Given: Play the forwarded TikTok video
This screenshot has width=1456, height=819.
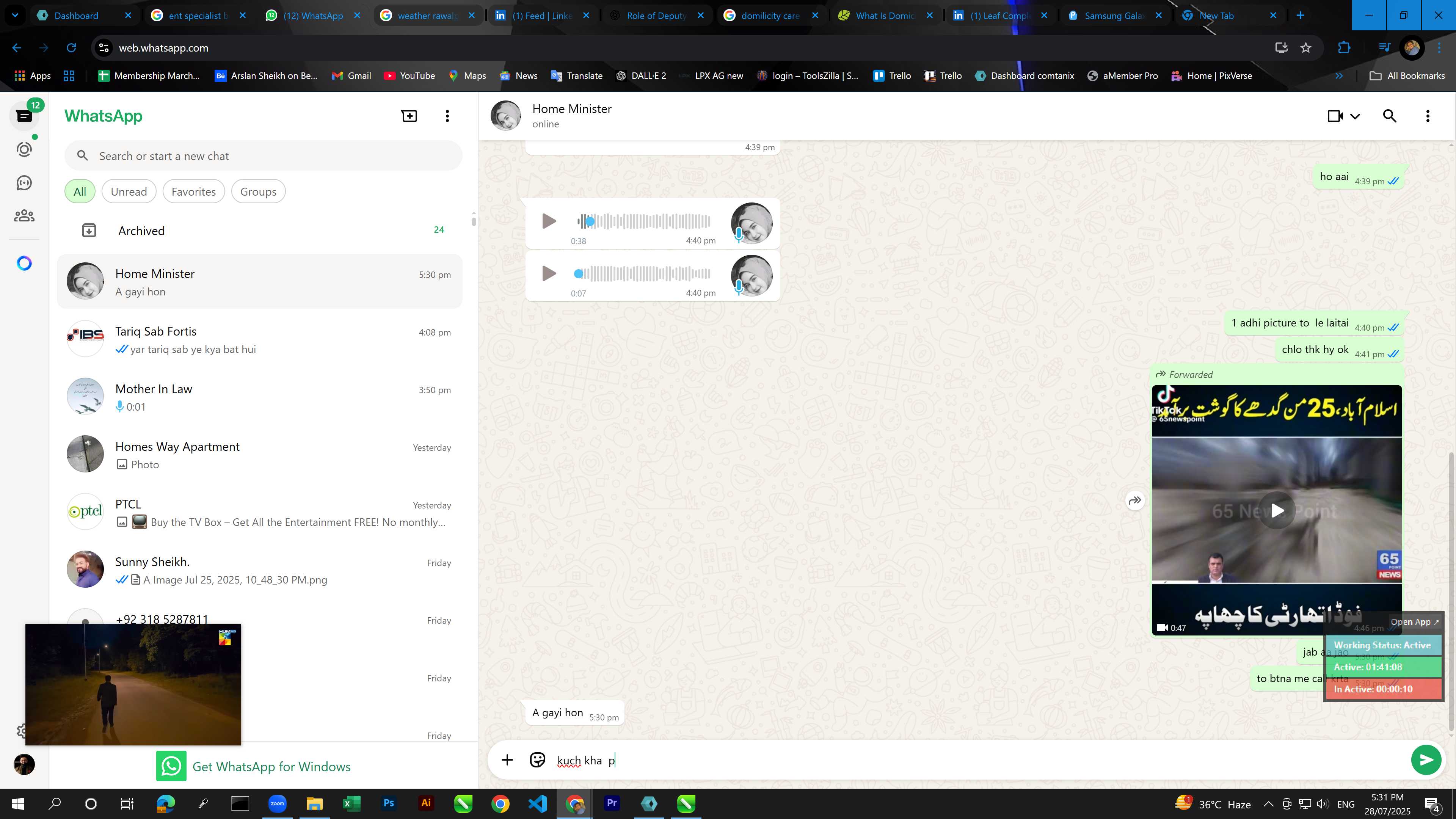Looking at the screenshot, I should pos(1277,510).
